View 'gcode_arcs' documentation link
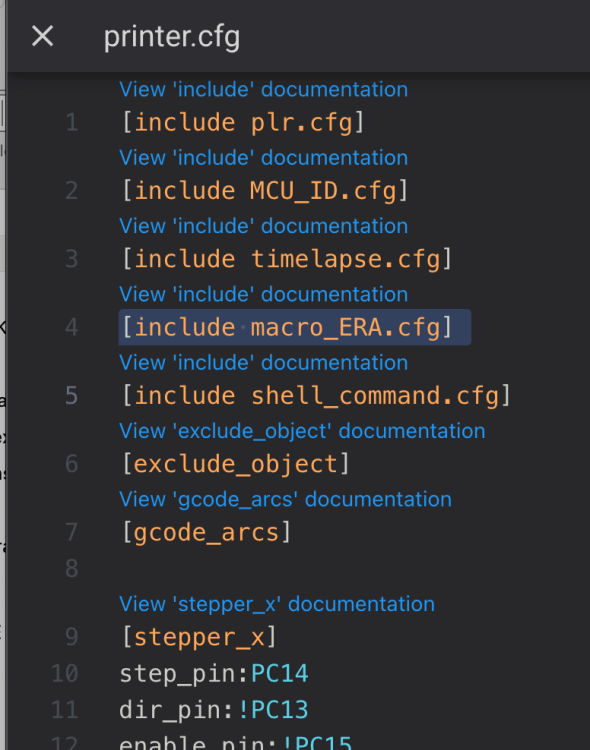This screenshot has width=590, height=750. coord(285,500)
